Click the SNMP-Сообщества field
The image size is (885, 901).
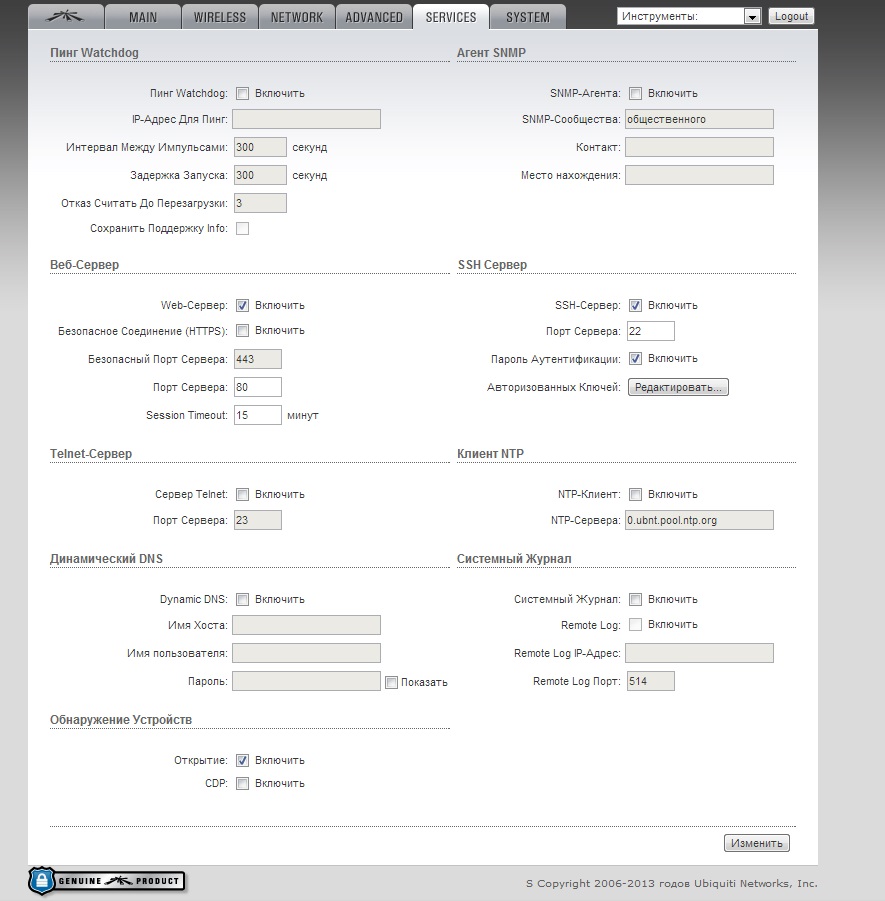(699, 119)
